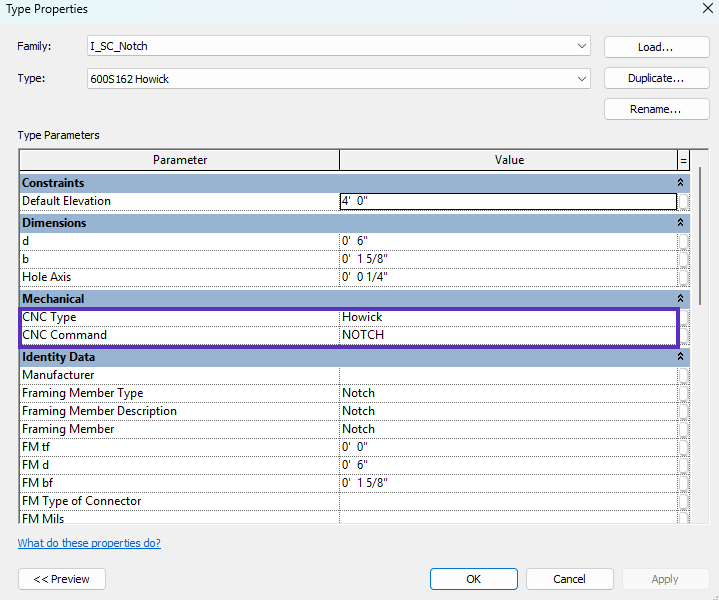Toggle the Default Elevation associate box
This screenshot has height=600, width=719.
pos(683,201)
